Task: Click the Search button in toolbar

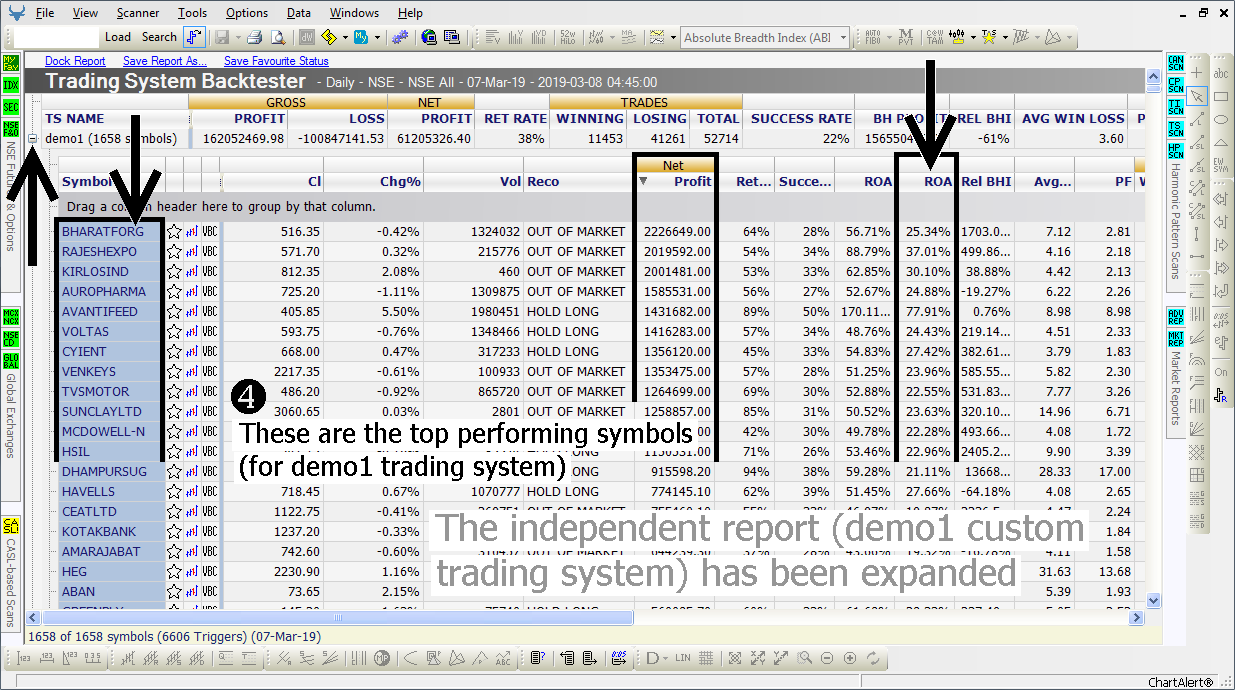Action: 159,37
